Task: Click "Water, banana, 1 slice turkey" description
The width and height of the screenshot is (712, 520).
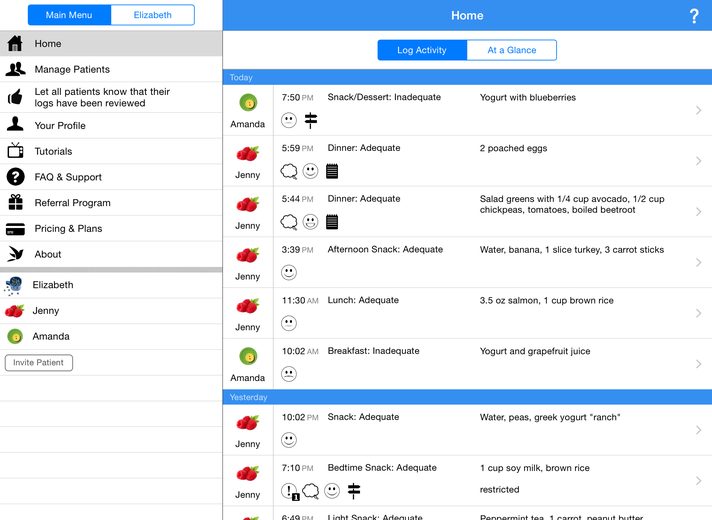Action: point(572,250)
